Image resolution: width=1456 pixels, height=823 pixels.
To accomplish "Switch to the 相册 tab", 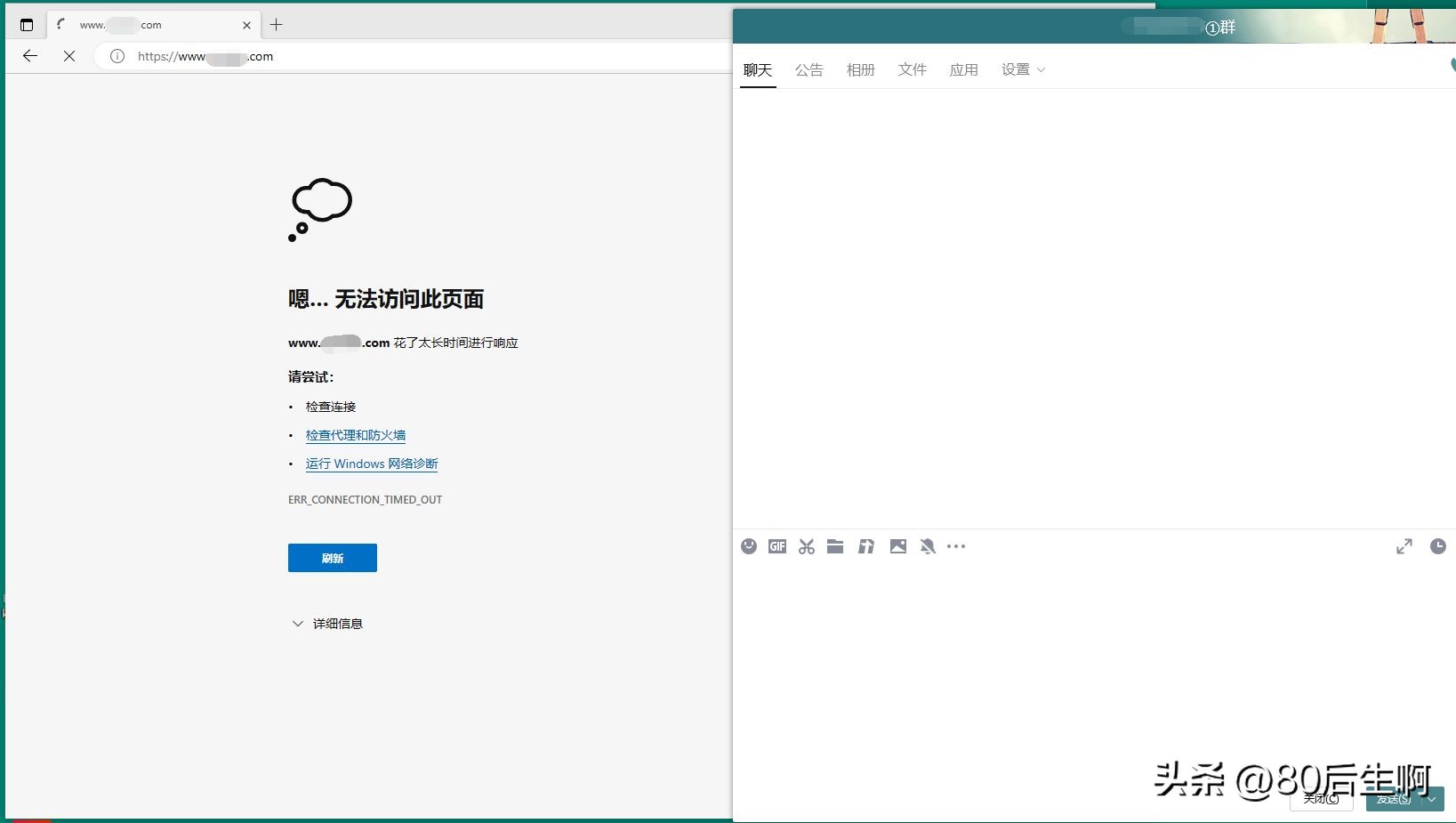I will [860, 69].
